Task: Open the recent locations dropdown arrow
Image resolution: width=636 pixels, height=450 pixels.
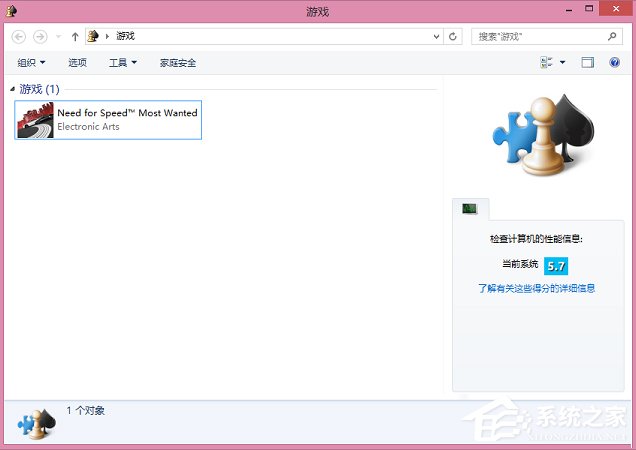Action: 58,37
